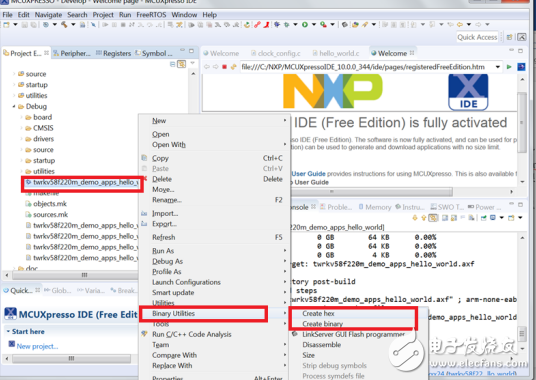Click the MCUXpresso logo in the Quickstart panel

point(10,313)
